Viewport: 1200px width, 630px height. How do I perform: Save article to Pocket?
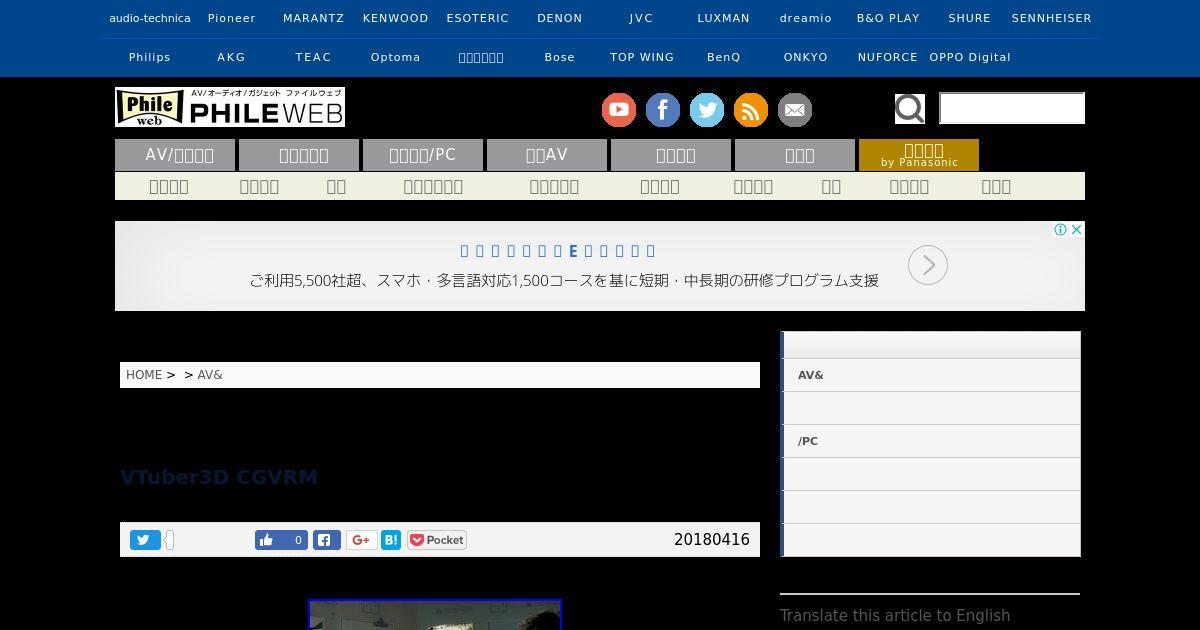click(x=437, y=540)
